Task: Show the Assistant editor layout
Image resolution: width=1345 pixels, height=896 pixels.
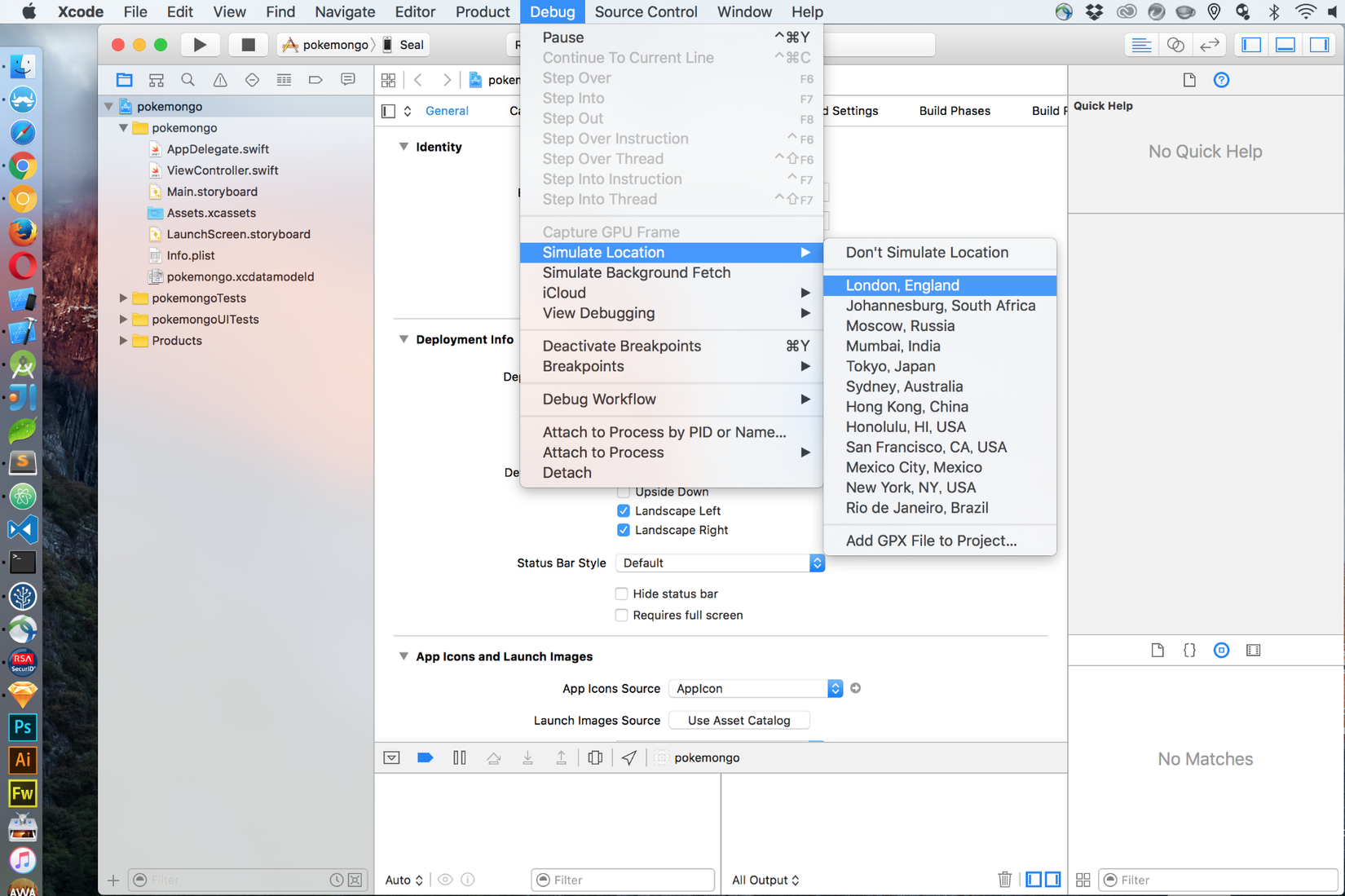Action: pos(1175,45)
